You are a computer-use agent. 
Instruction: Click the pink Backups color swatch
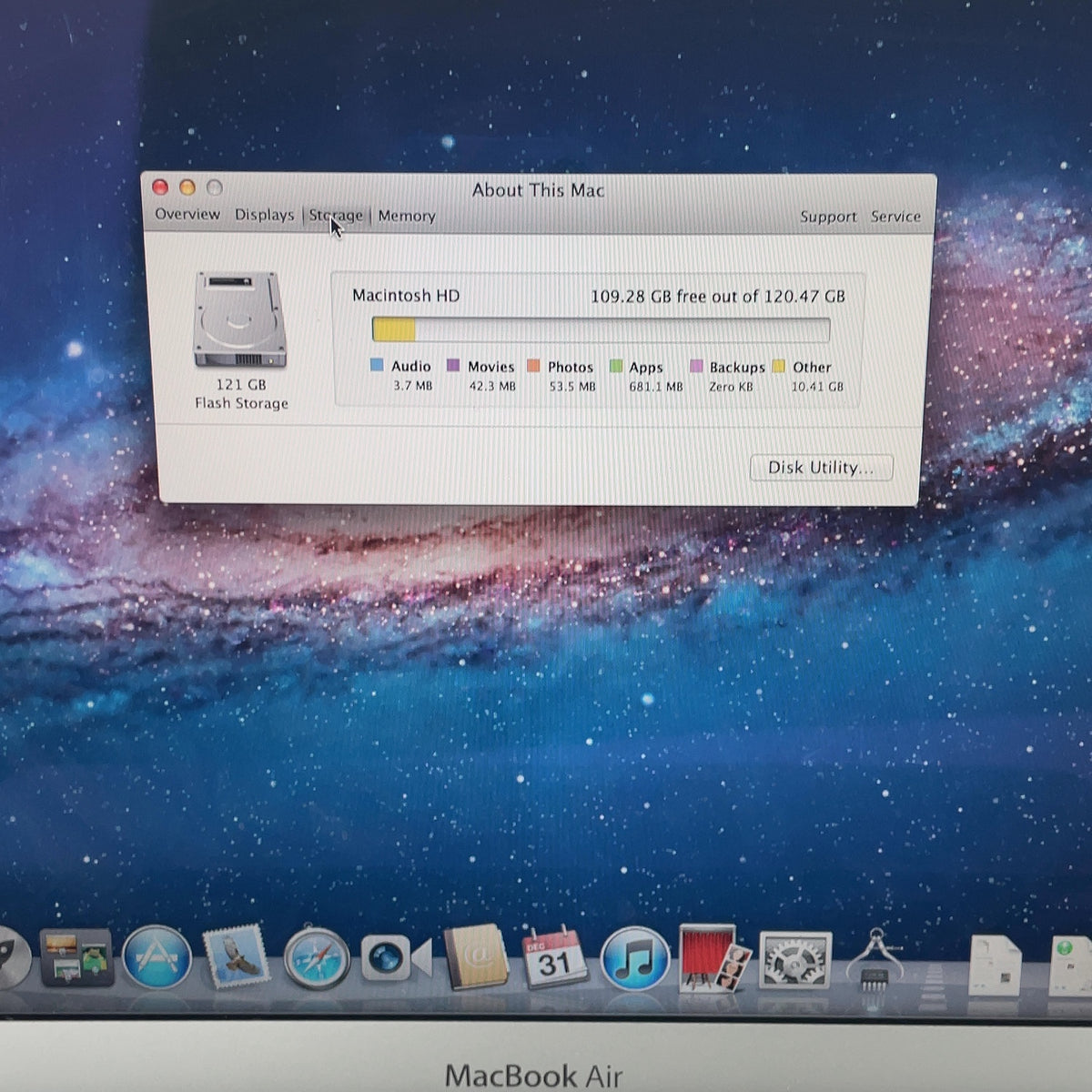click(696, 366)
